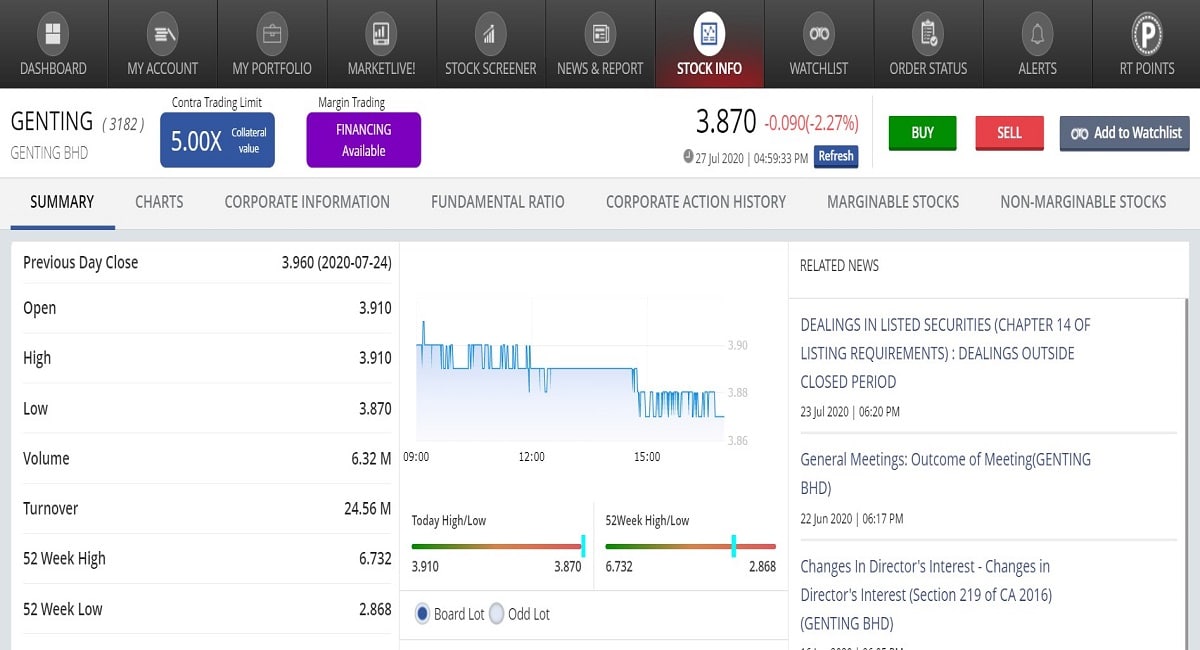This screenshot has width=1200, height=650.
Task: Click the 52Week High/Low range bar
Action: click(x=690, y=546)
